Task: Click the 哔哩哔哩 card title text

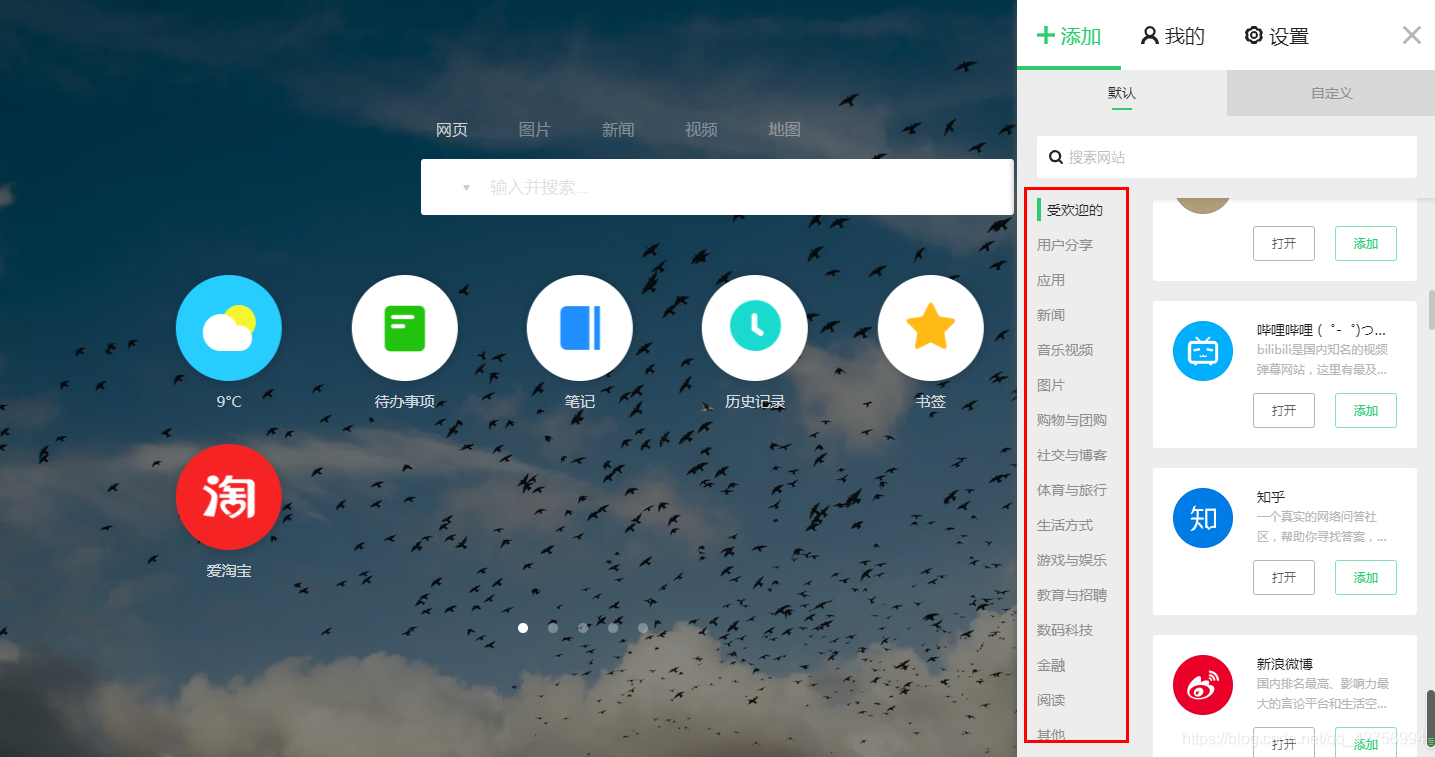Action: 1322,330
